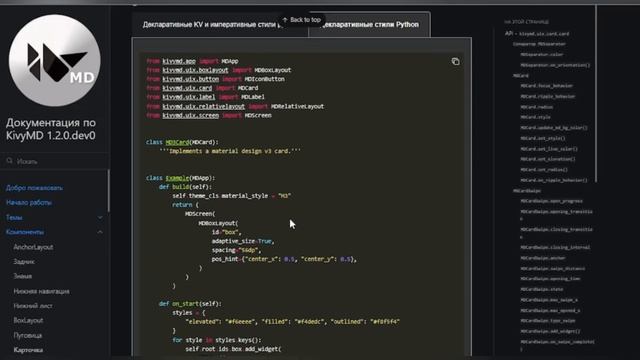Jump to 'MDCardSwipe.type_swipe' entry
The height and width of the screenshot is (360, 640).
click(x=548, y=321)
